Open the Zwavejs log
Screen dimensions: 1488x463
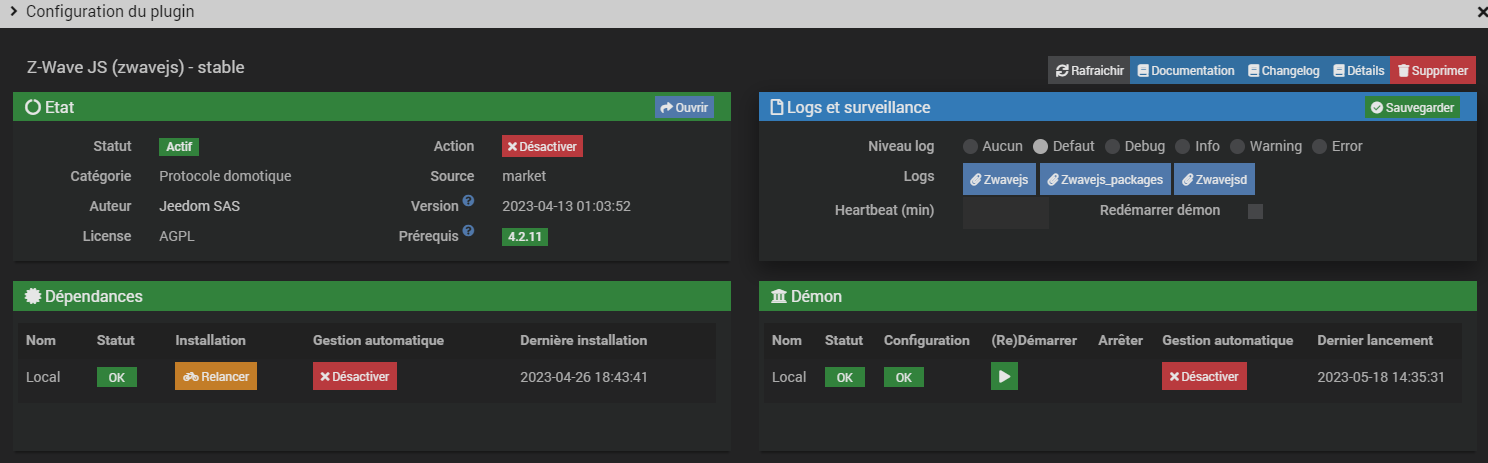[1000, 179]
